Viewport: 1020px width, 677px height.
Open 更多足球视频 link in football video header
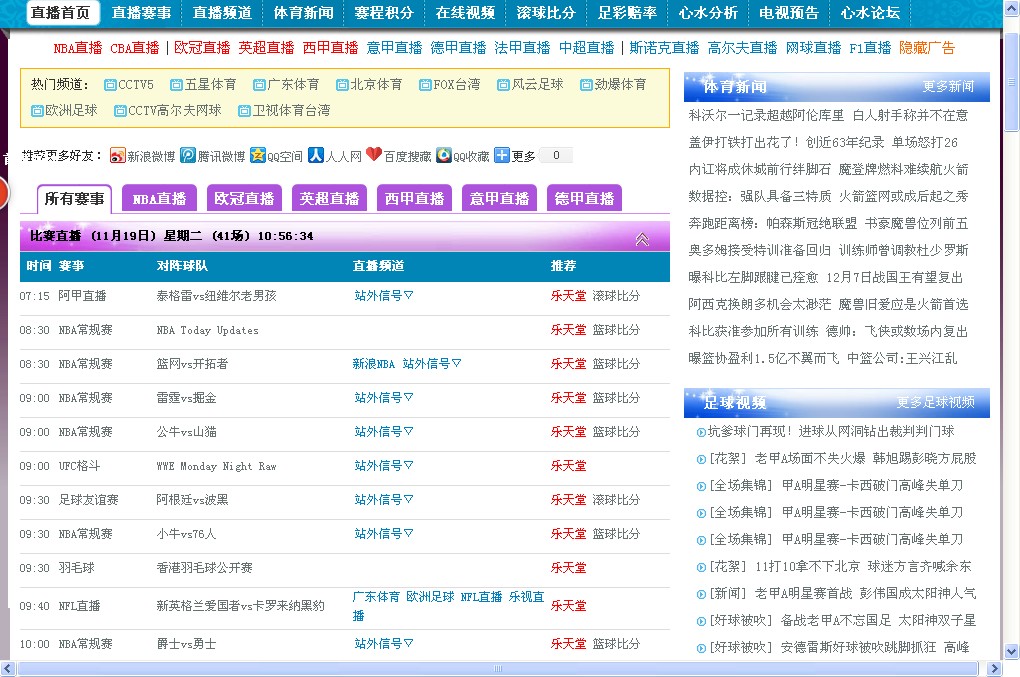click(935, 403)
